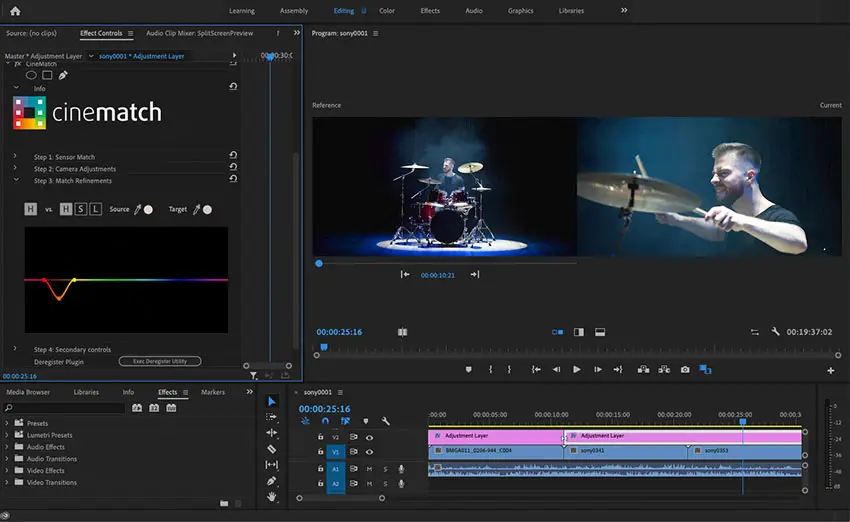Select the ellipse mask tool in CineMatch
Screen dimensions: 850x522
31,75
